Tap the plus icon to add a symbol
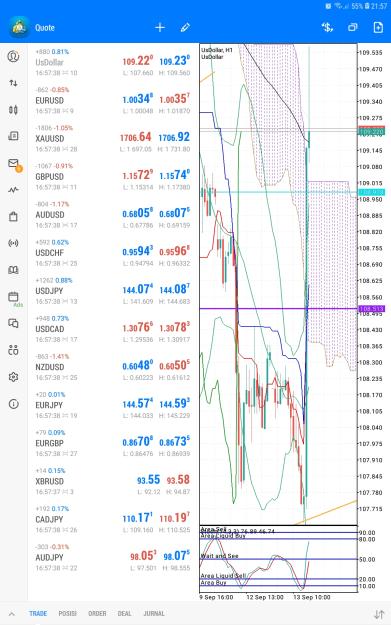Image resolution: width=391 pixels, height=625 pixels. tap(160, 28)
